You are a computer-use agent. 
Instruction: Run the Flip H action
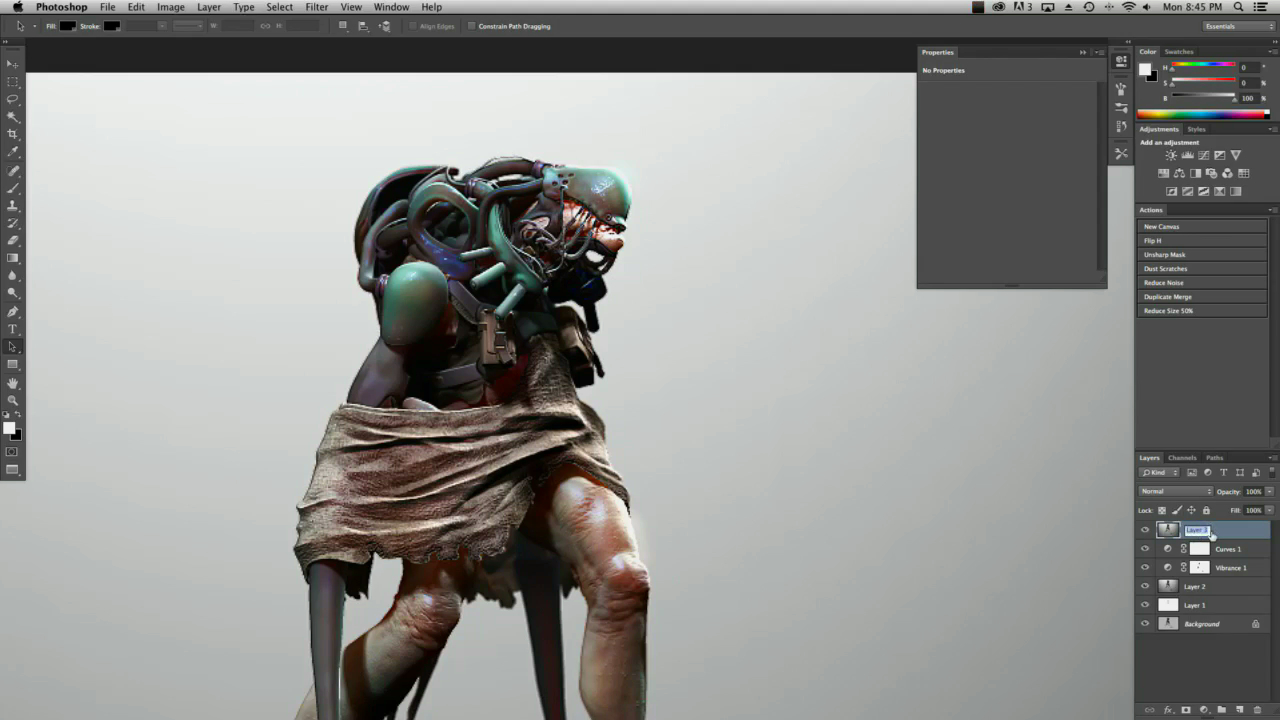(1204, 241)
